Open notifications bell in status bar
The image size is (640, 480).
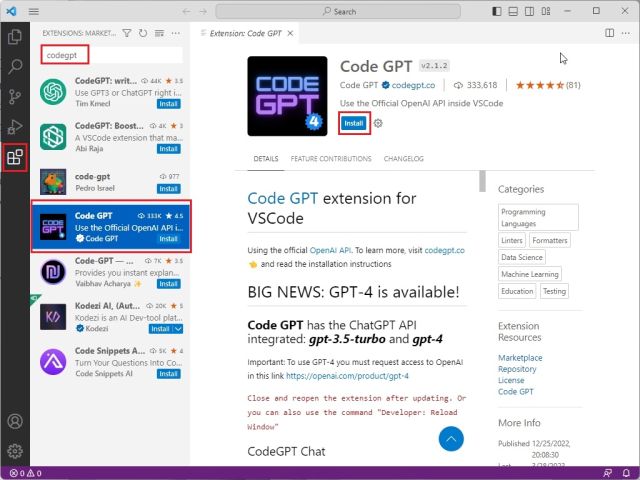click(x=626, y=473)
